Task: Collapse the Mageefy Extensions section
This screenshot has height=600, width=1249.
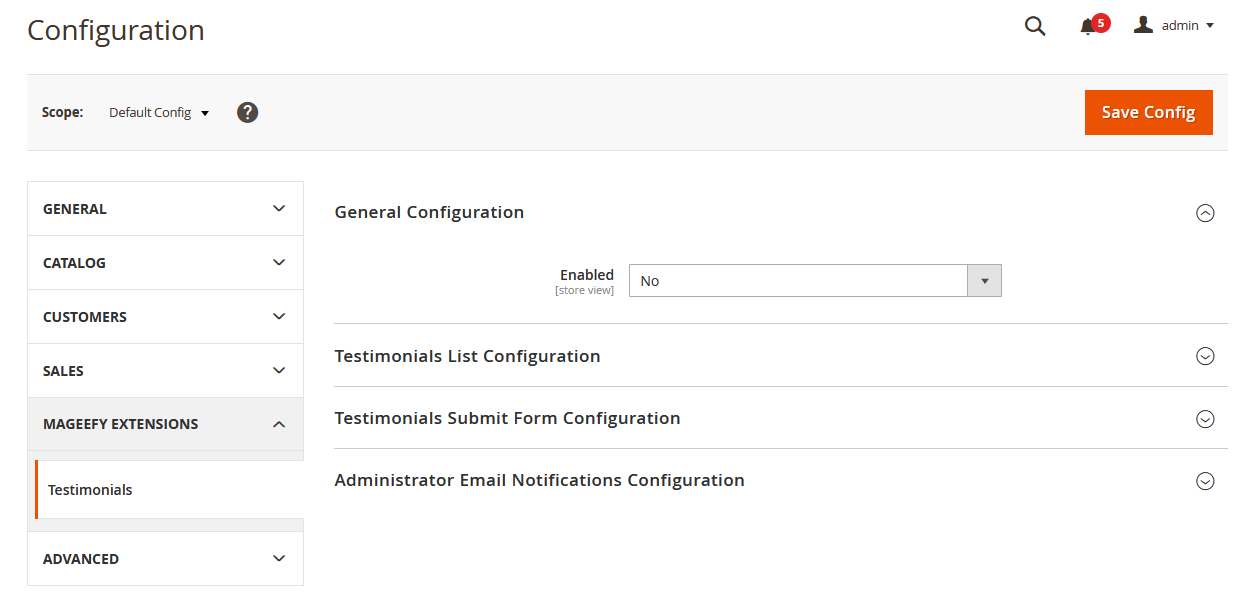Action: pyautogui.click(x=165, y=424)
